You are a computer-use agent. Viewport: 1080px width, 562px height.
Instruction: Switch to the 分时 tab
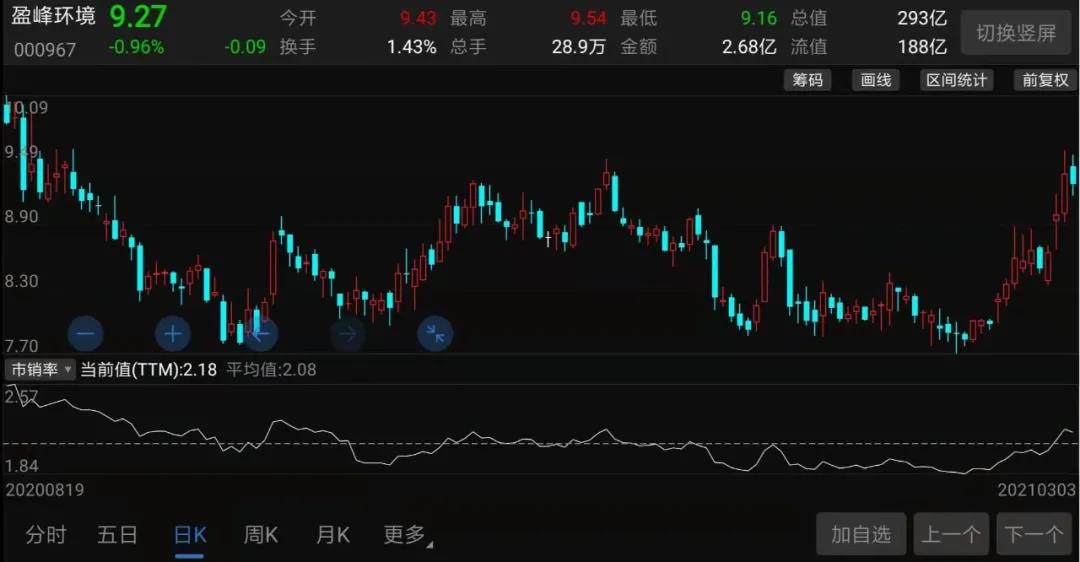[x=46, y=535]
